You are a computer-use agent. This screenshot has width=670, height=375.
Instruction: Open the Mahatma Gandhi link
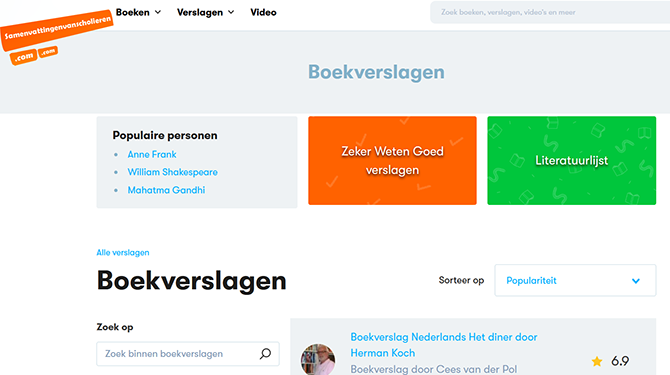[166, 190]
